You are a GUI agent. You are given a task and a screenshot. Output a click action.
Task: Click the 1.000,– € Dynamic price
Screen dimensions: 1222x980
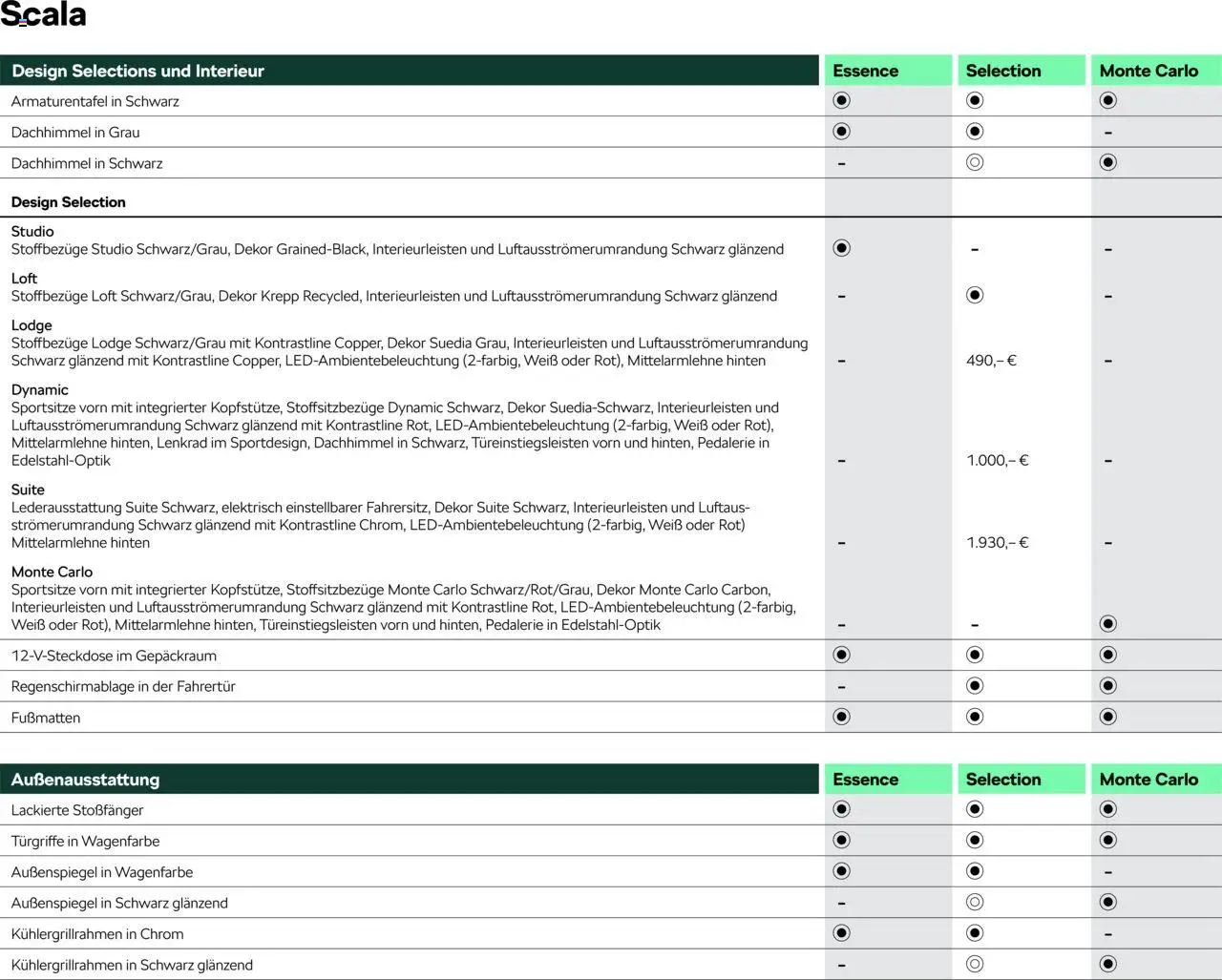(997, 461)
